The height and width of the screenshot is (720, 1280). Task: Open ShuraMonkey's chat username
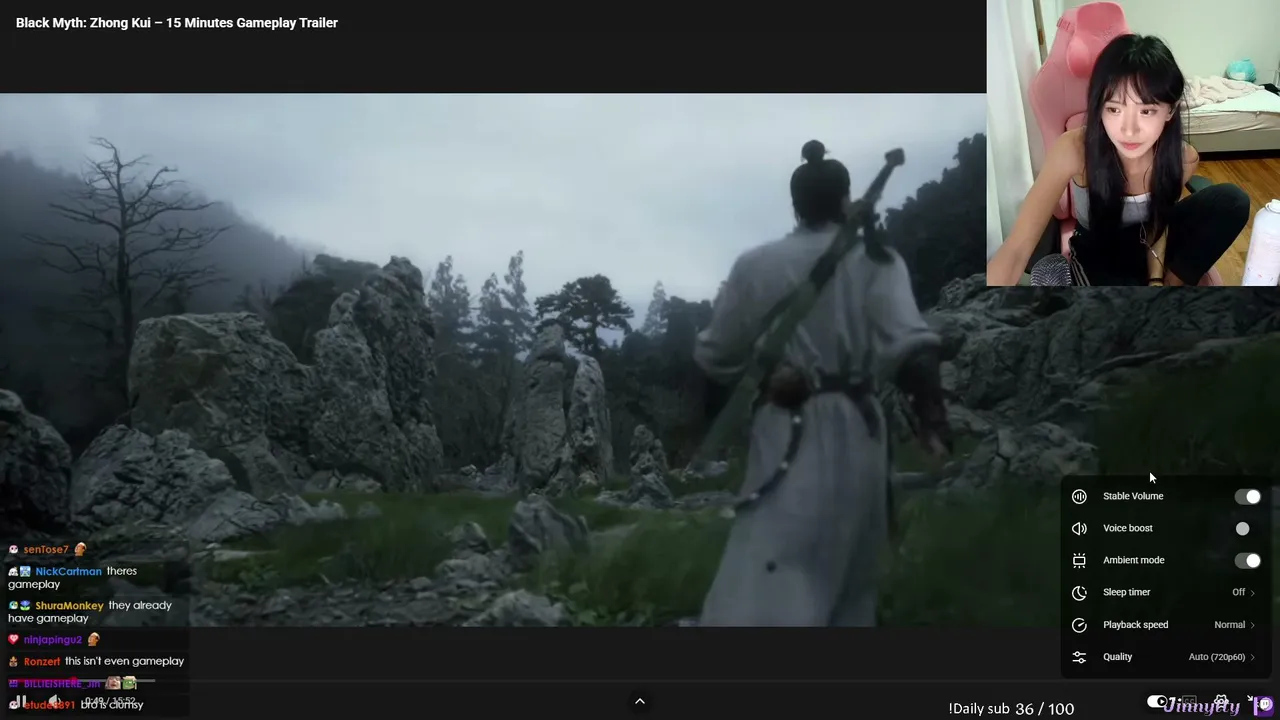pyautogui.click(x=70, y=605)
